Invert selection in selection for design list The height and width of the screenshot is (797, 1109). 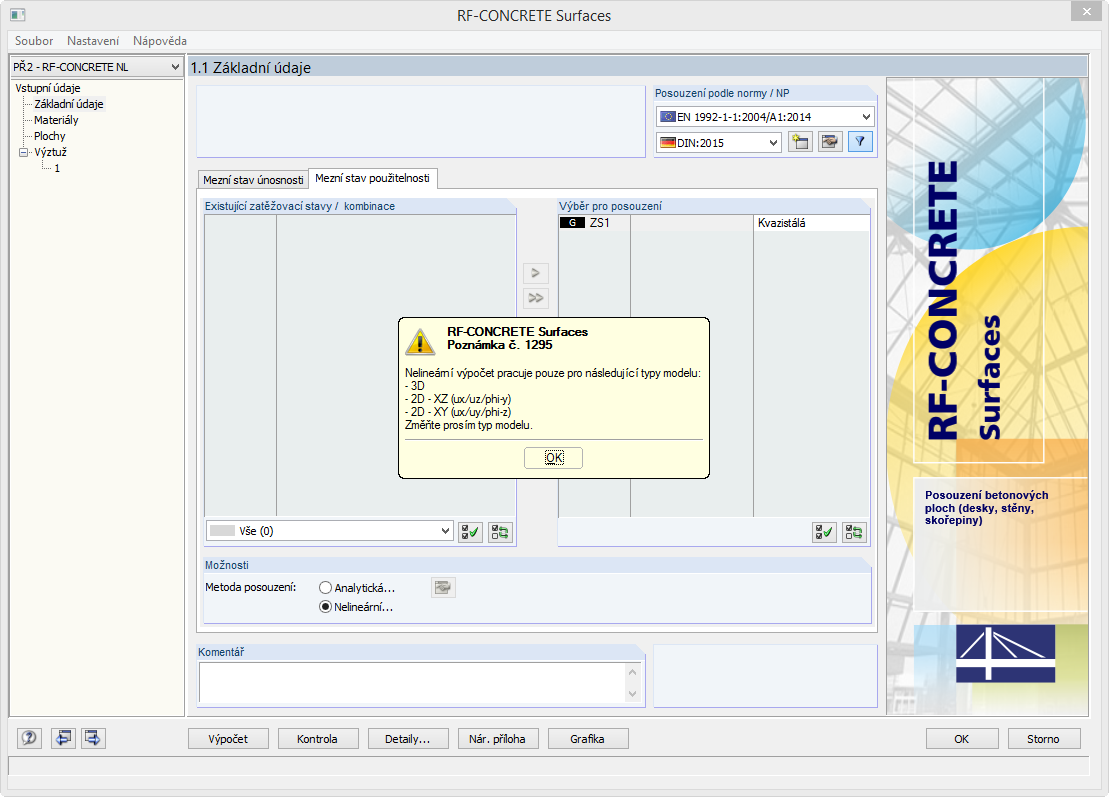point(854,532)
